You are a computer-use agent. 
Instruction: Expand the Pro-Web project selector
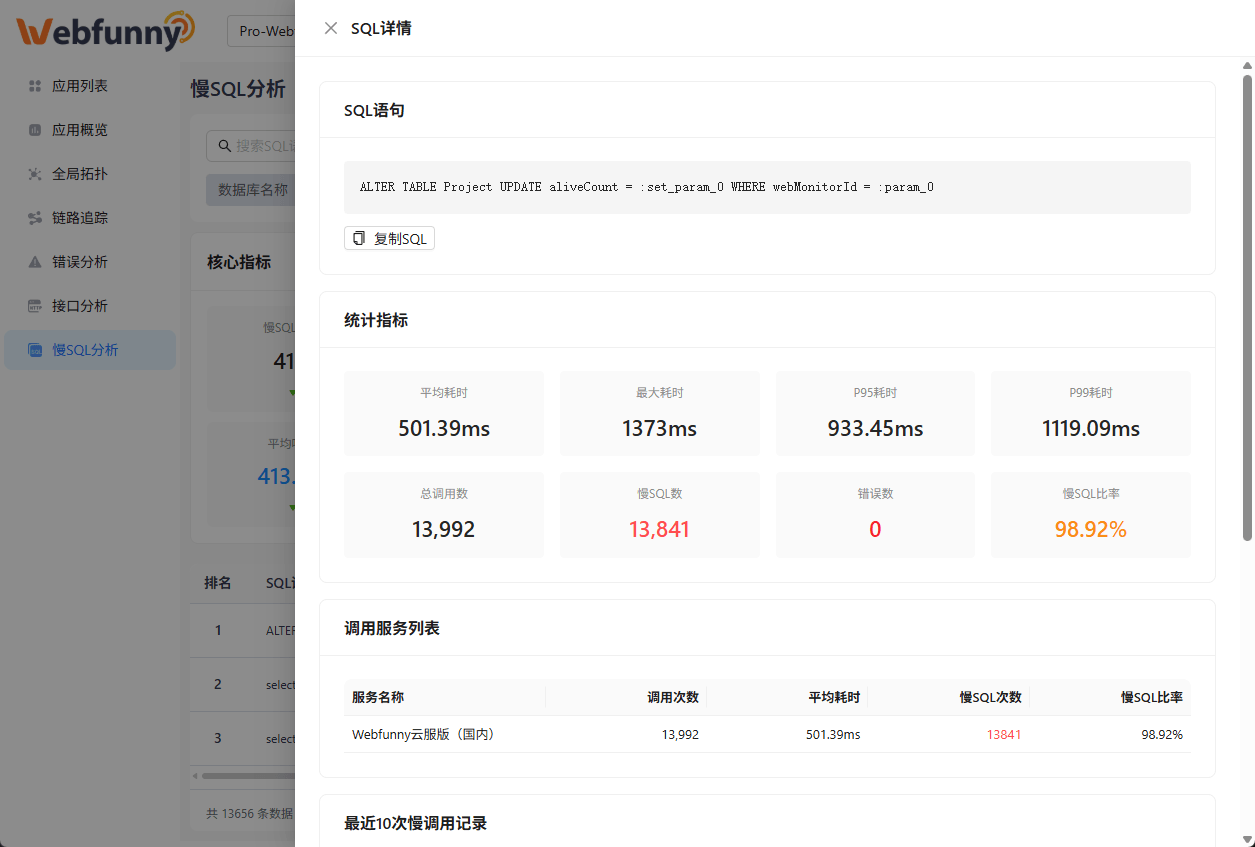pos(266,30)
